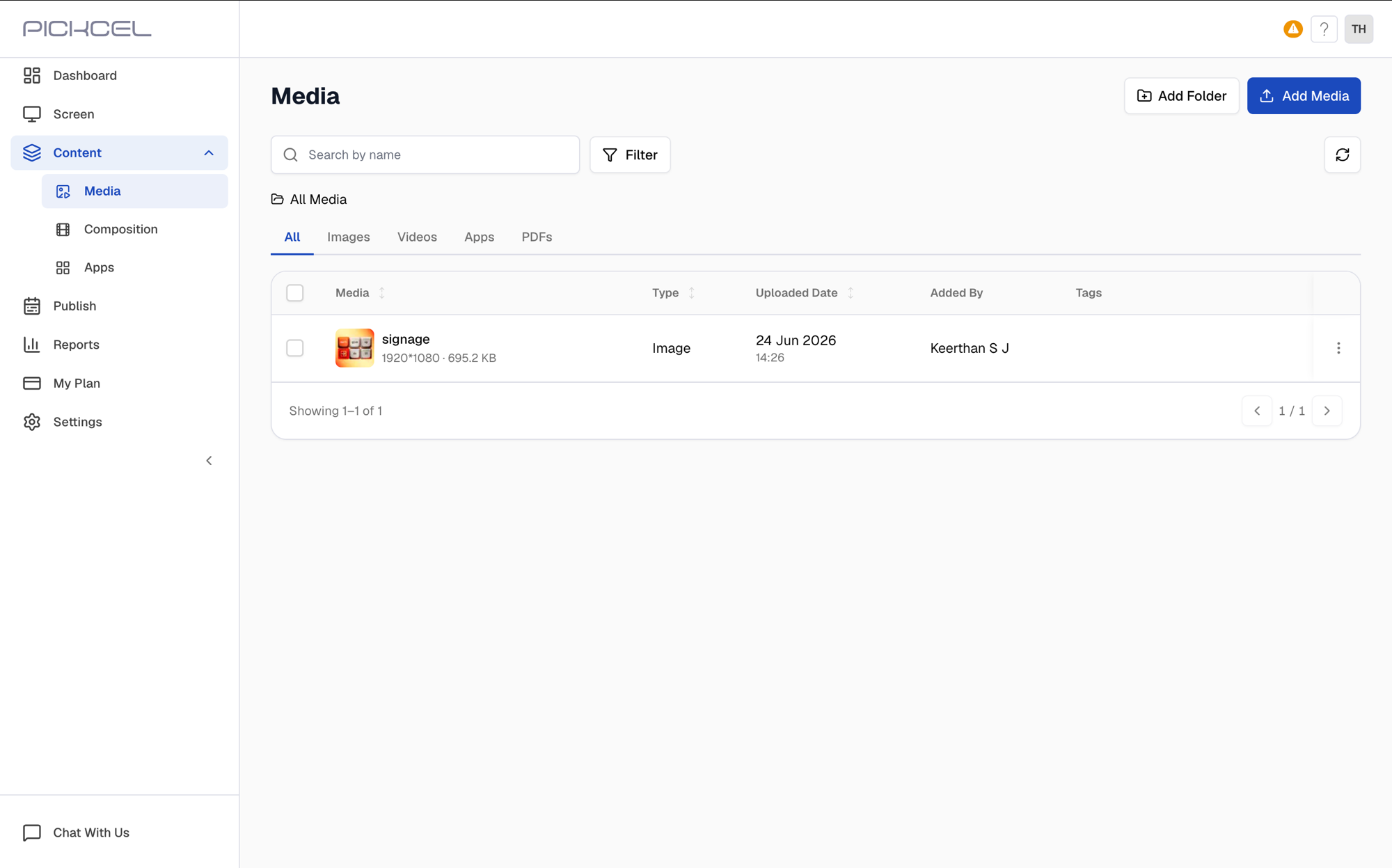The height and width of the screenshot is (868, 1392).
Task: Sort by the Media column arrows
Action: tap(382, 293)
